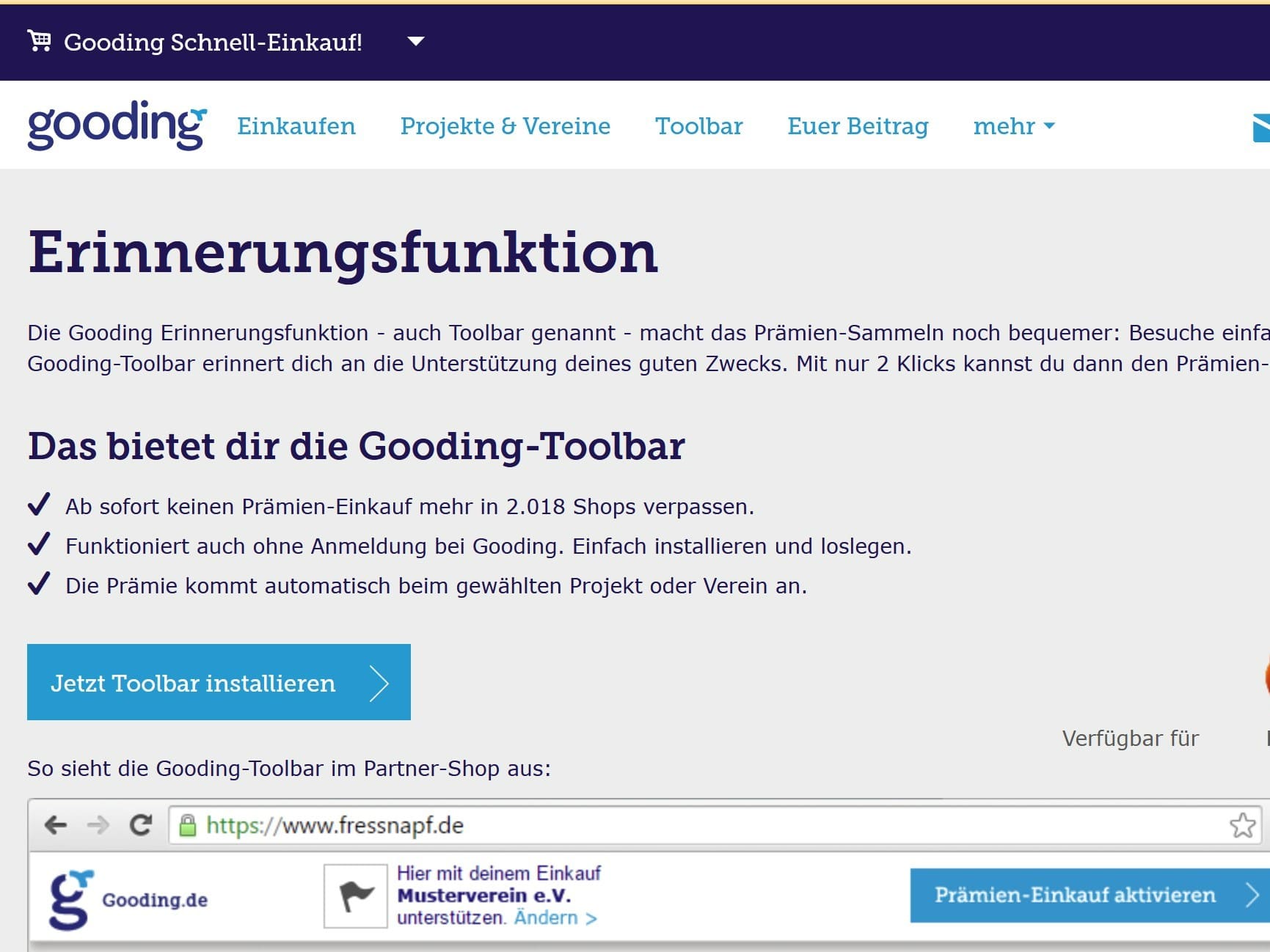Click the back arrow in mock browser
The image size is (1270, 952).
pyautogui.click(x=56, y=825)
